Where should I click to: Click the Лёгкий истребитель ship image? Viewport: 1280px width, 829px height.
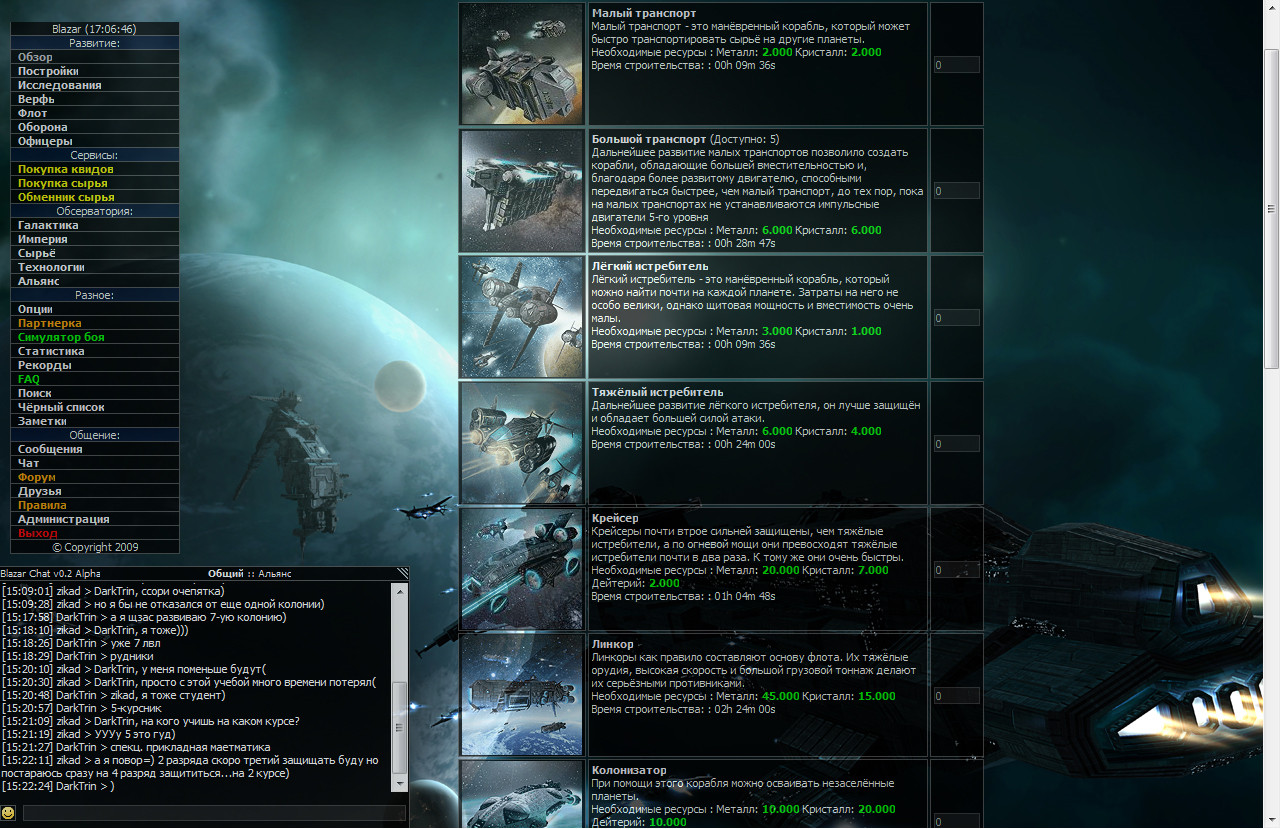[522, 317]
